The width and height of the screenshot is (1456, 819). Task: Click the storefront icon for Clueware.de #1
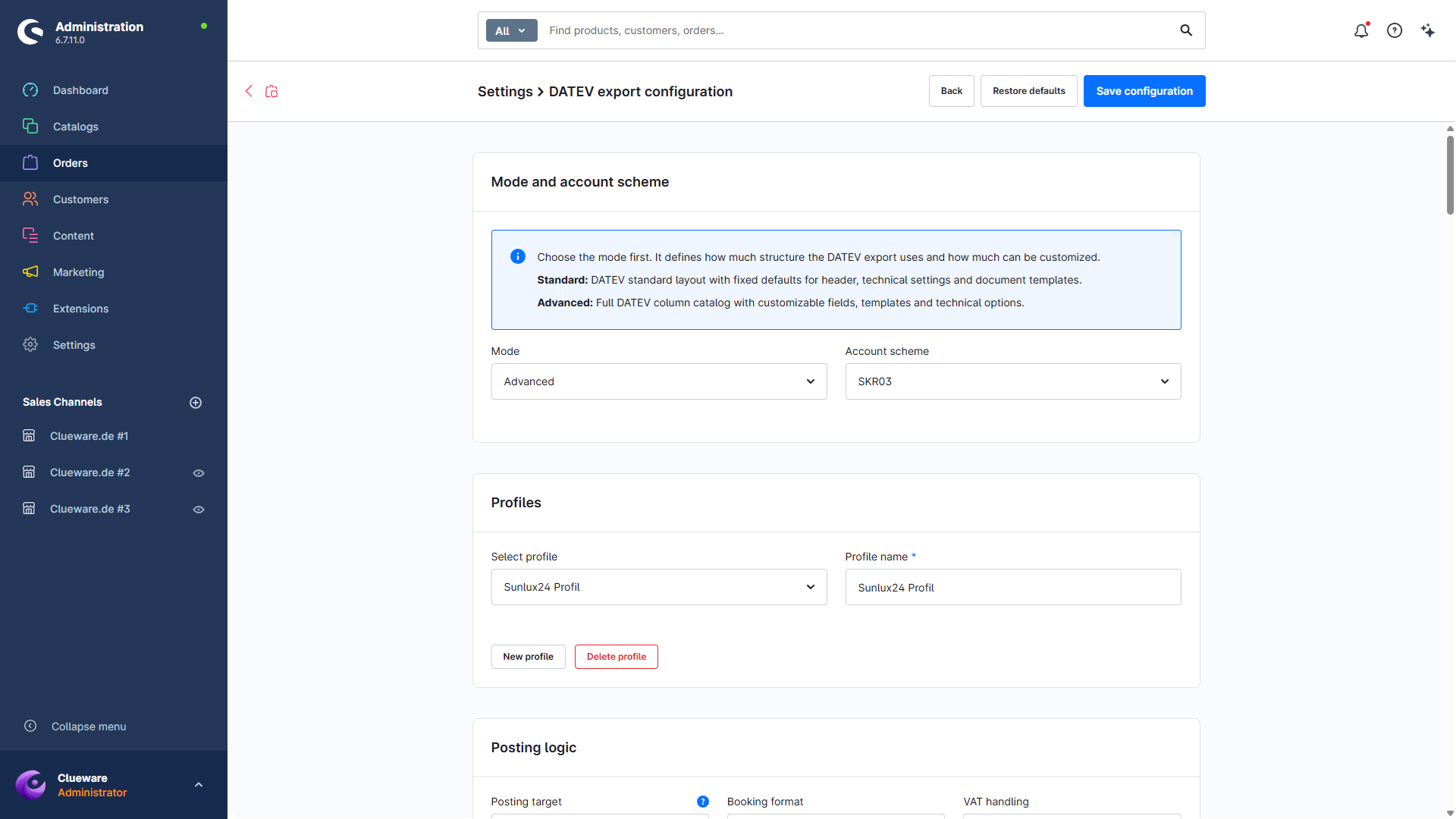(x=29, y=436)
